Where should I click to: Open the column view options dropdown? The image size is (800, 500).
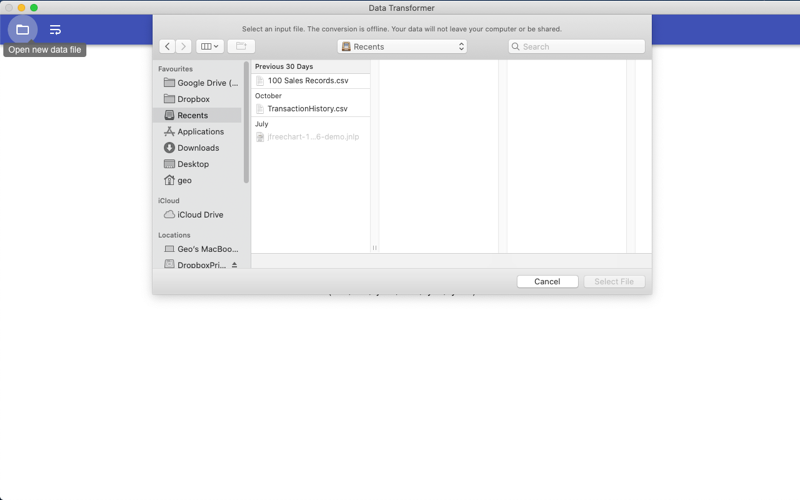pos(210,46)
